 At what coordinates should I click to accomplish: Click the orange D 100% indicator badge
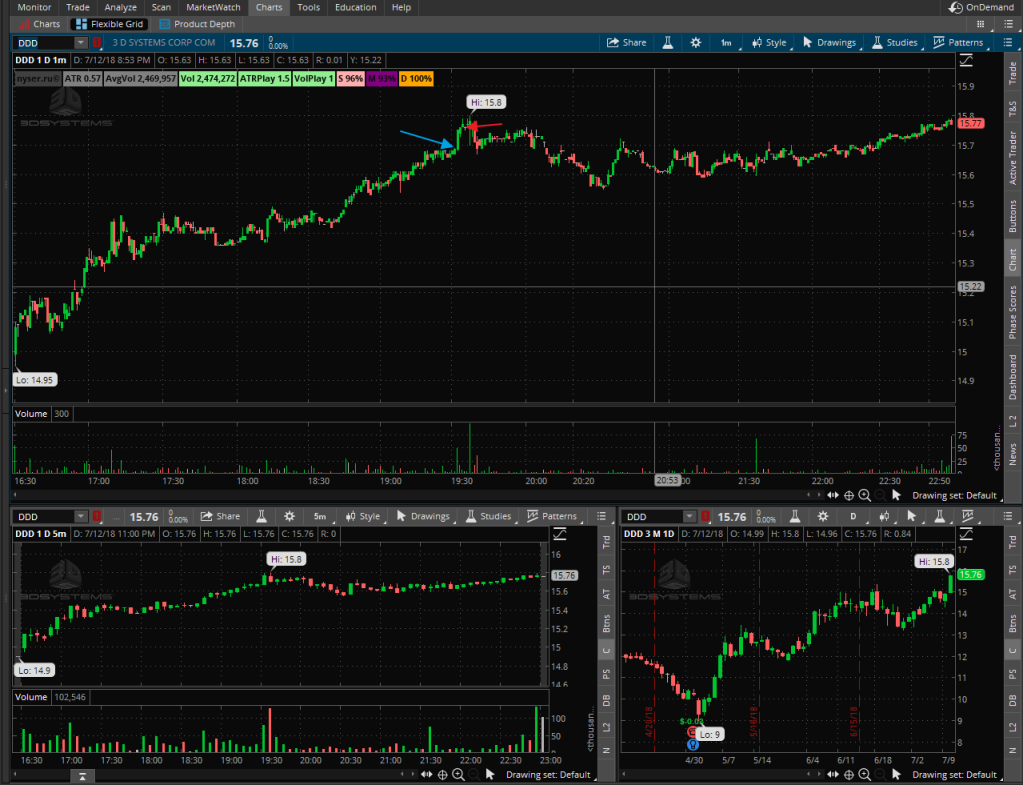click(x=416, y=78)
